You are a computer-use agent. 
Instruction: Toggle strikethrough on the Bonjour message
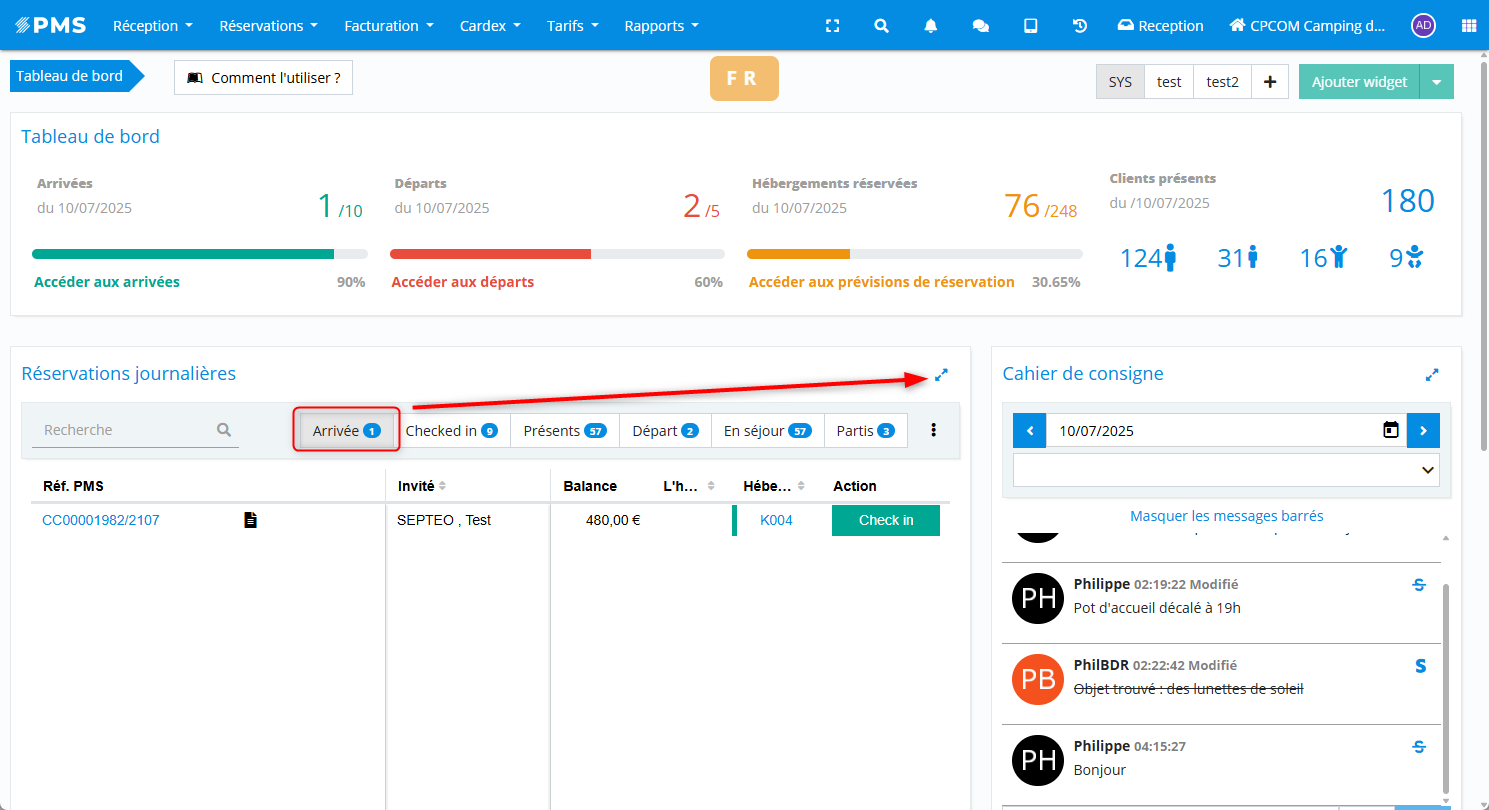pyautogui.click(x=1418, y=747)
